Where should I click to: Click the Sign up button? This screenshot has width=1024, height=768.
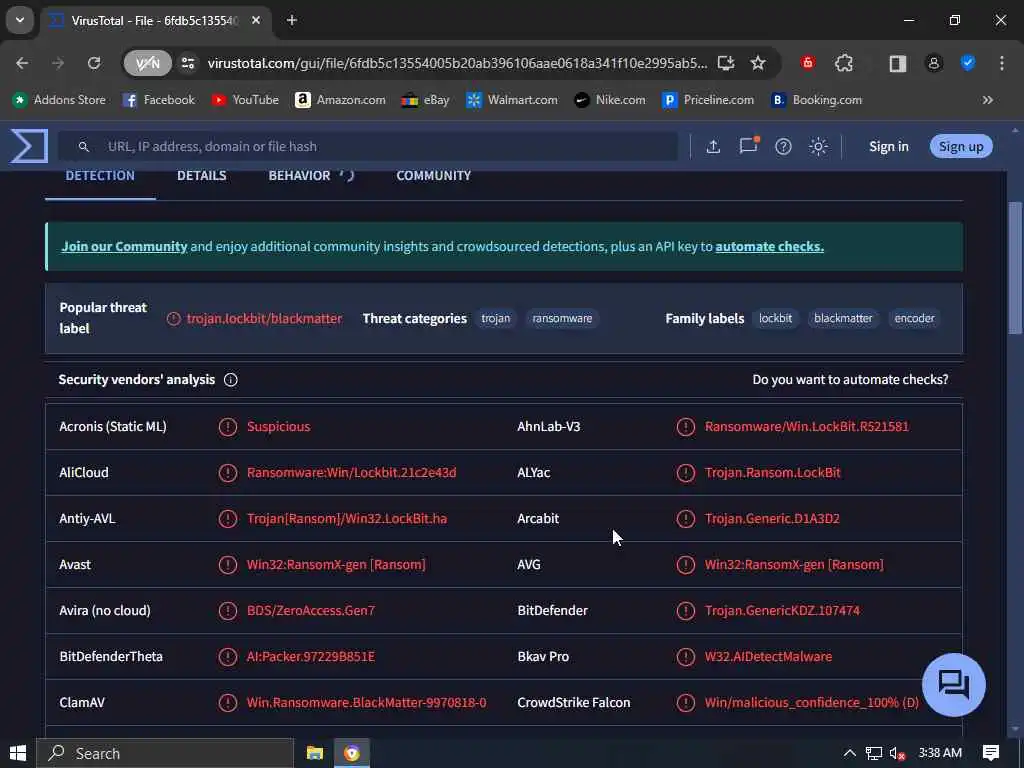click(x=961, y=146)
